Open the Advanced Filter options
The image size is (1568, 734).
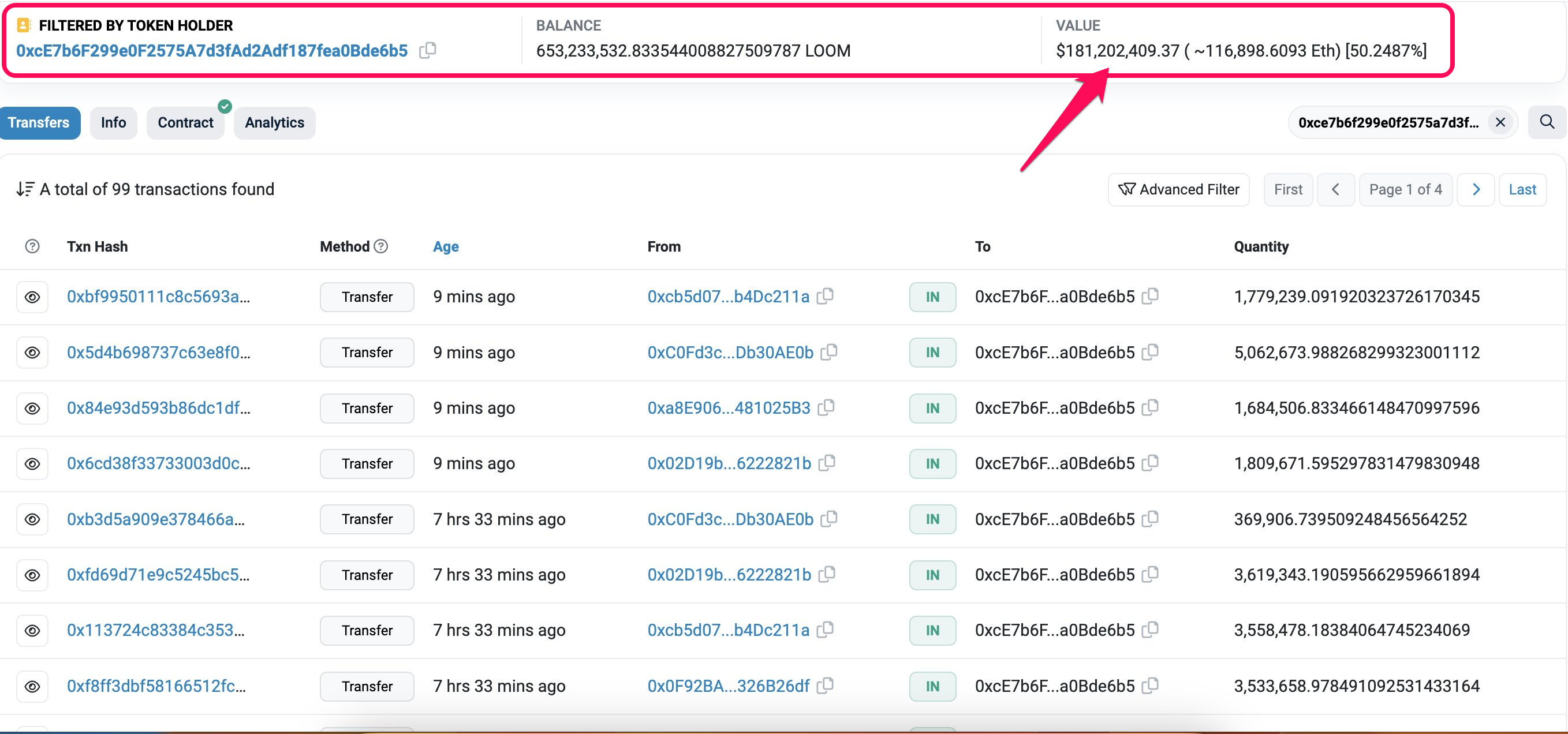click(1178, 189)
